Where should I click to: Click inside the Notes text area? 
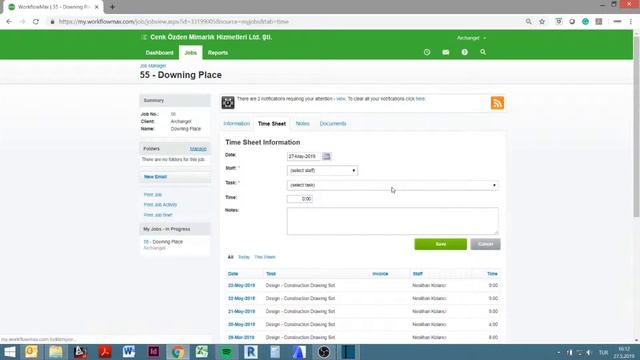coord(392,221)
